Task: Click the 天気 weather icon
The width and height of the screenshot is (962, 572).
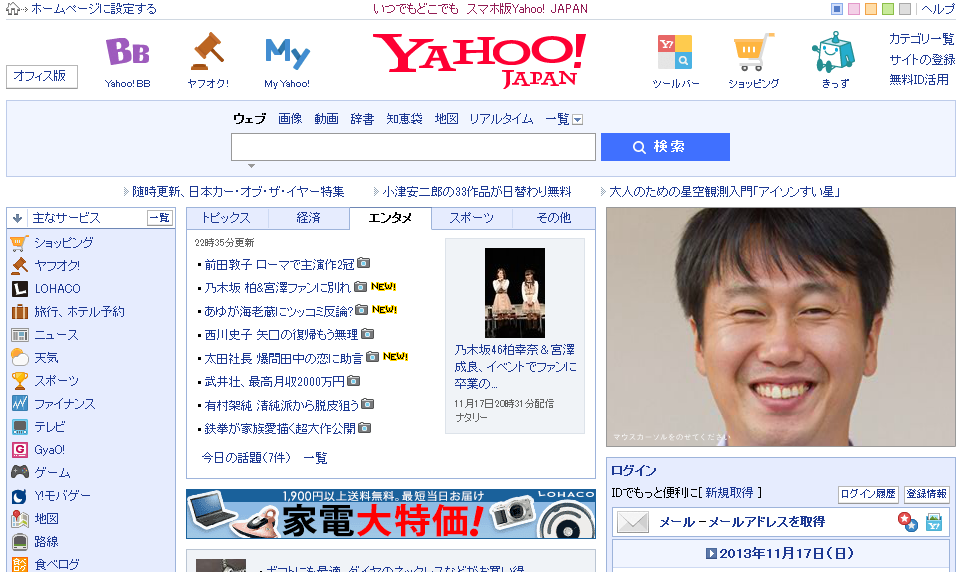Action: pyautogui.click(x=20, y=358)
